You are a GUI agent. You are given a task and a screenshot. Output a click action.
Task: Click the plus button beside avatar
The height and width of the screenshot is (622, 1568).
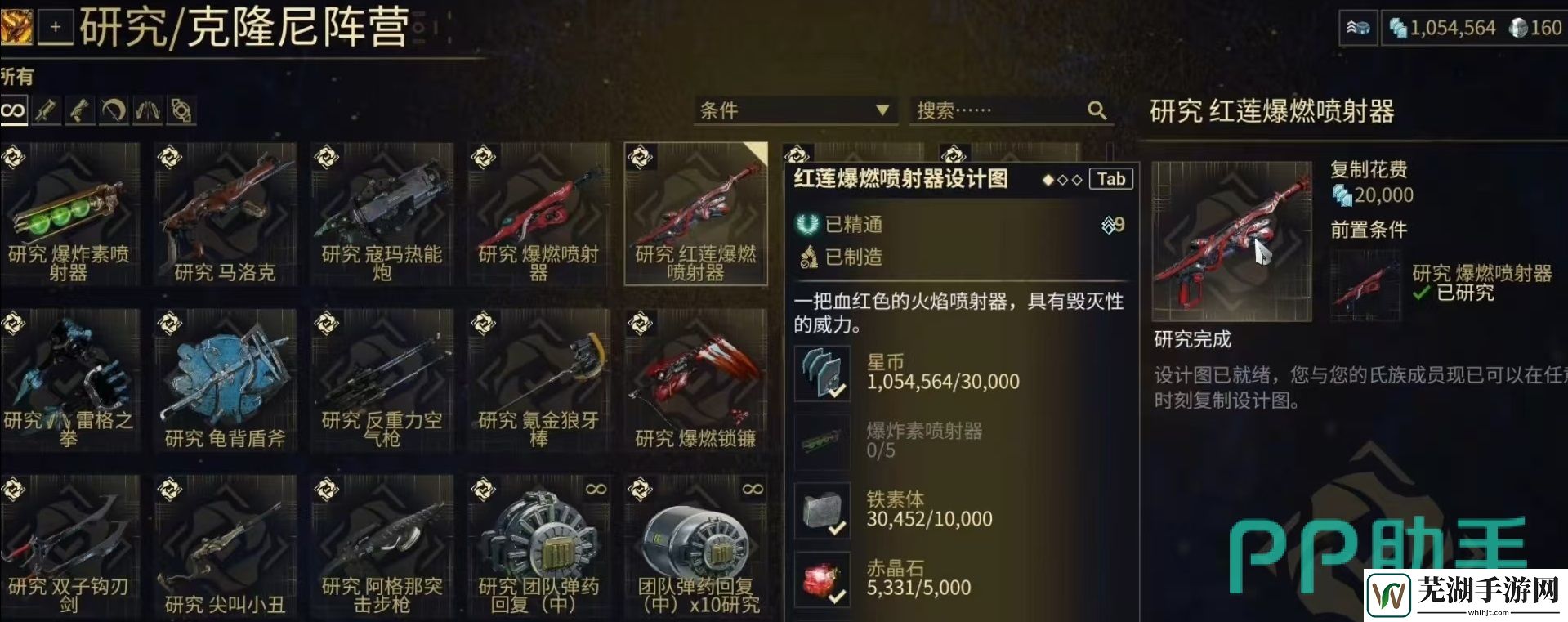56,27
